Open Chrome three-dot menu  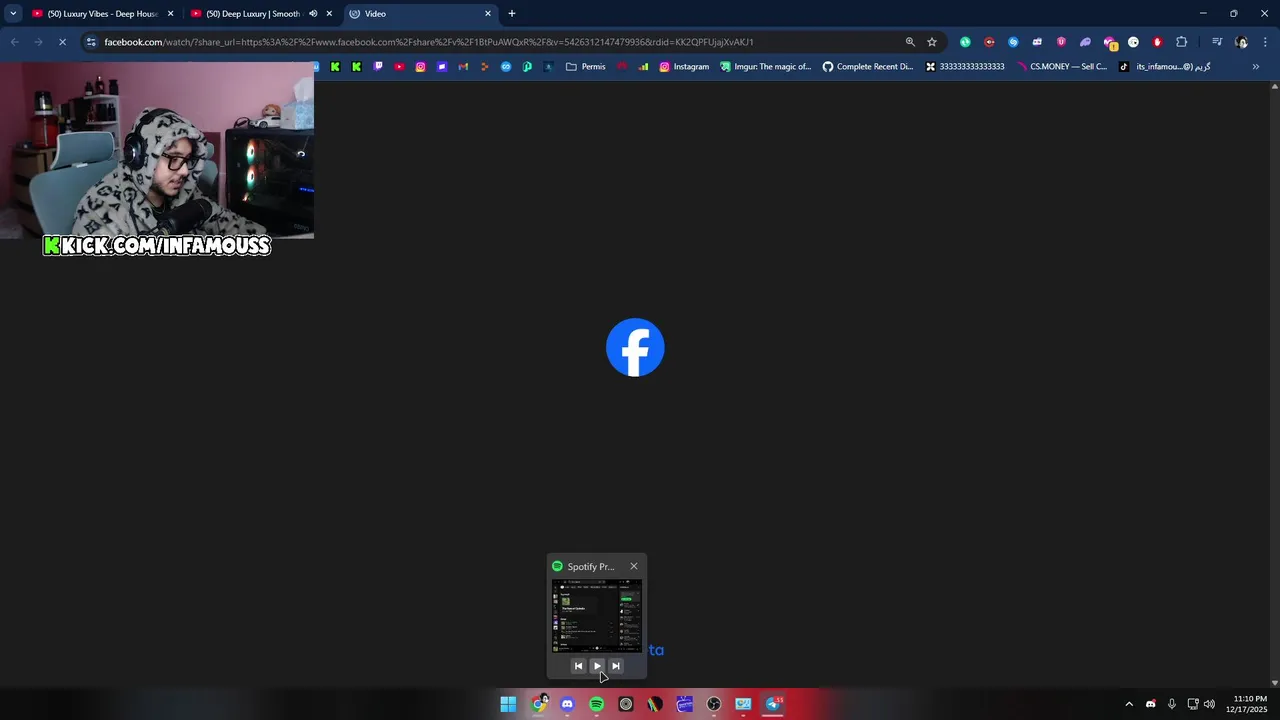pyautogui.click(x=1266, y=42)
